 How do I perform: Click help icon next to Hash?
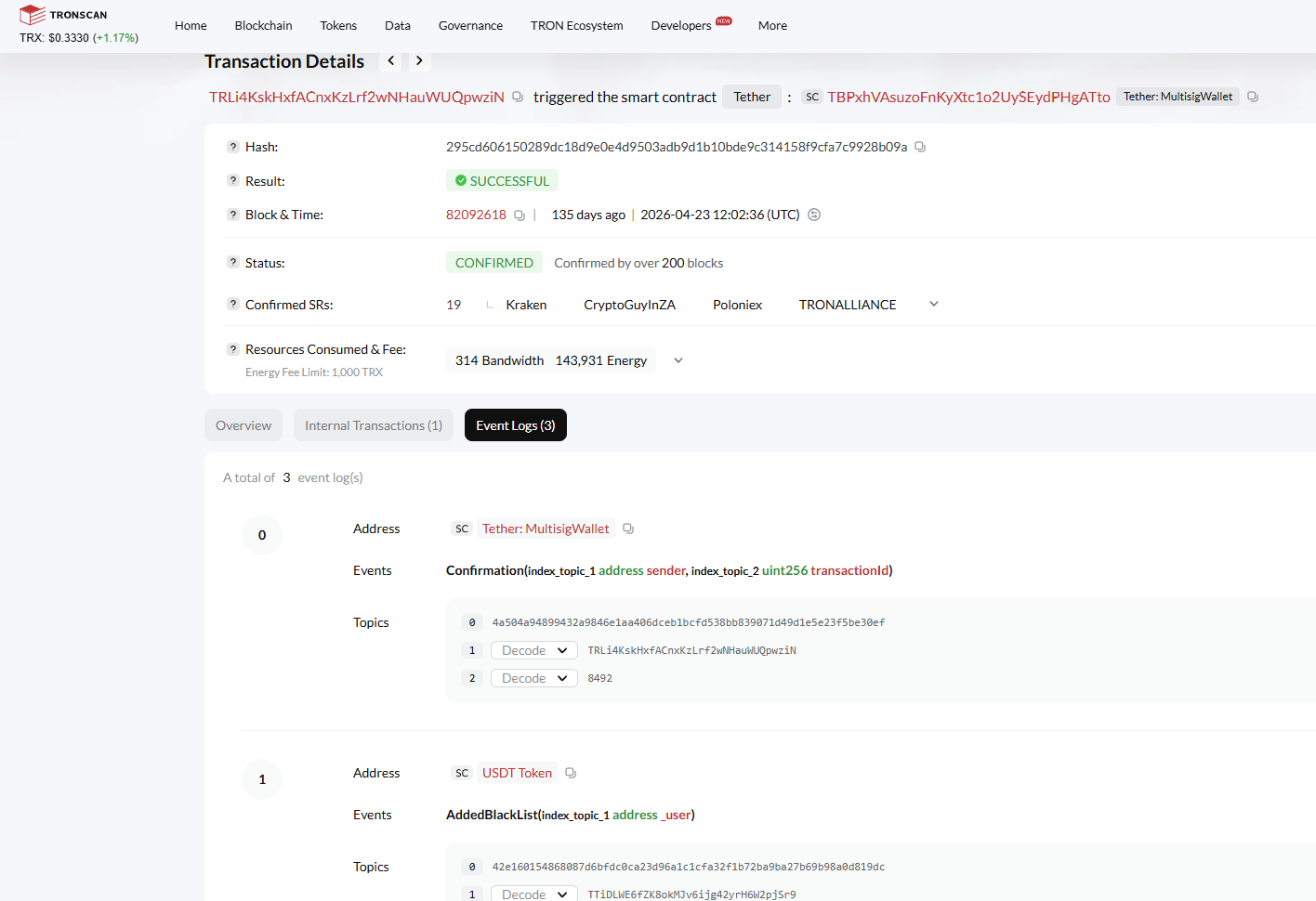point(233,147)
